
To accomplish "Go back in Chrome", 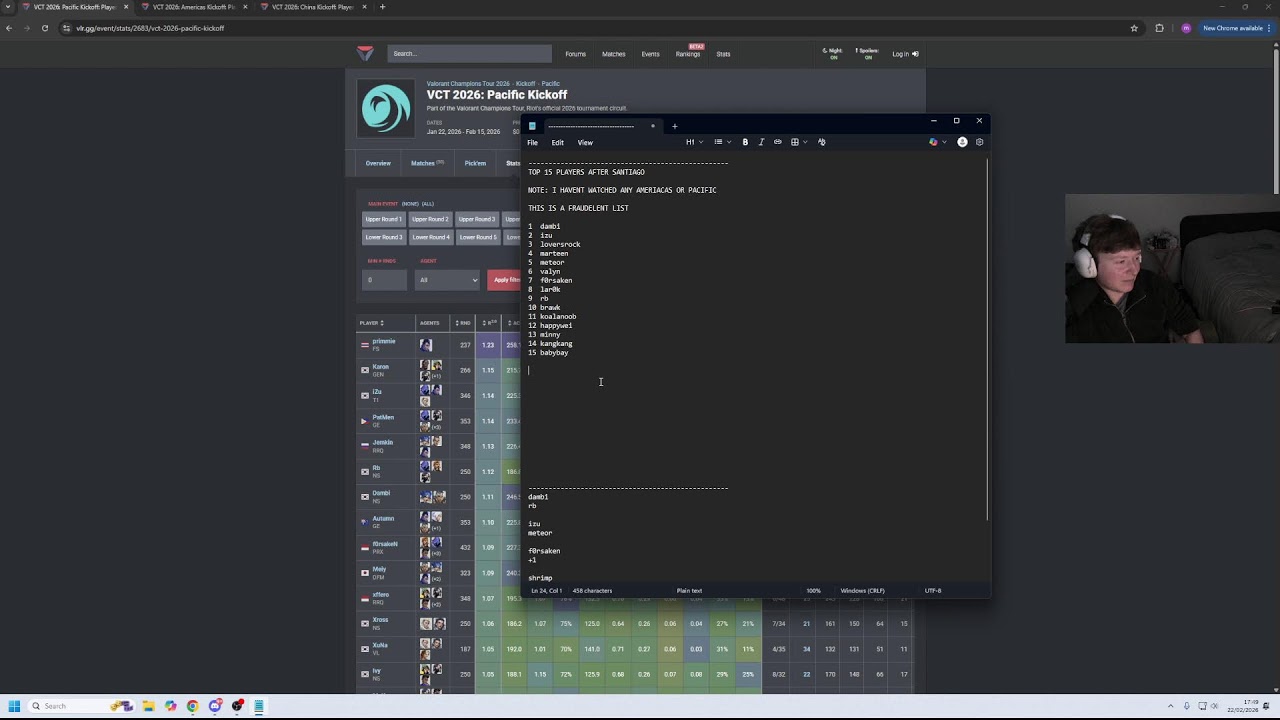I will [x=9, y=28].
